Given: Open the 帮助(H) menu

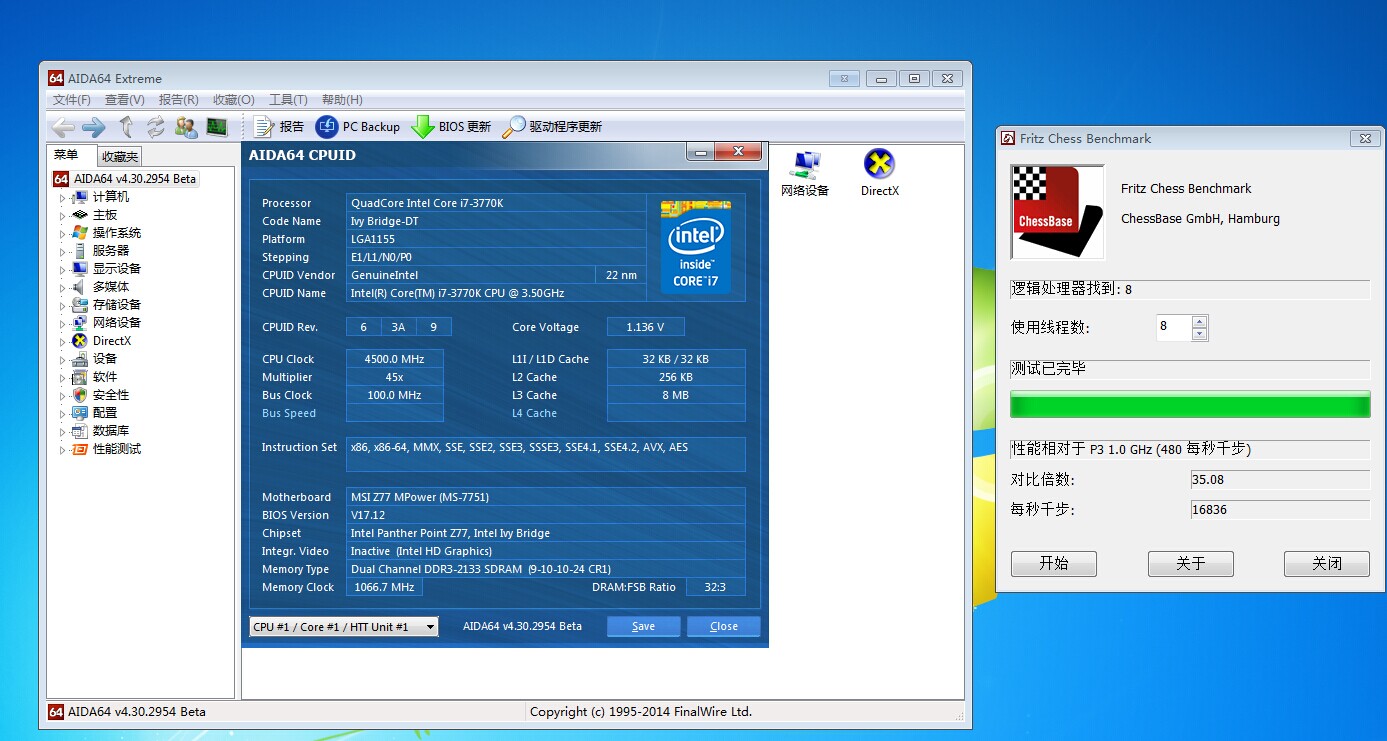Looking at the screenshot, I should coord(342,100).
